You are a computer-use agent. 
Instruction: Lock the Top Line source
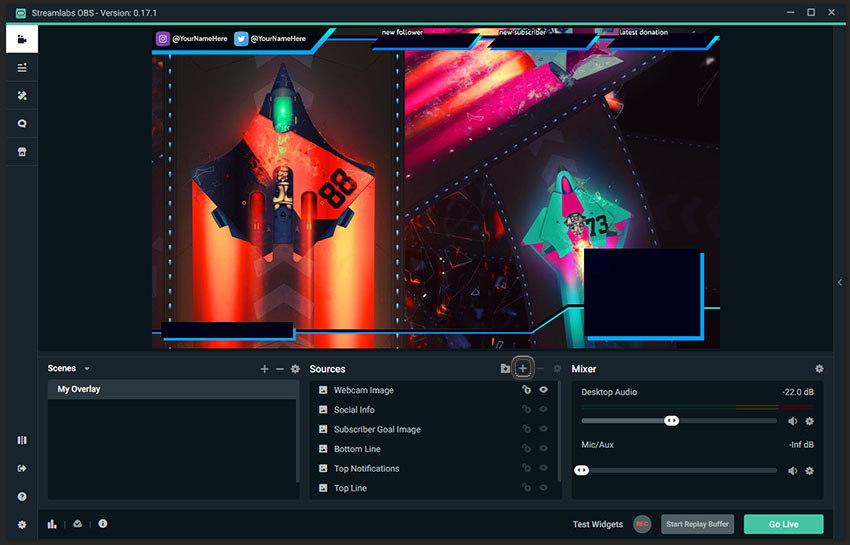tap(526, 487)
